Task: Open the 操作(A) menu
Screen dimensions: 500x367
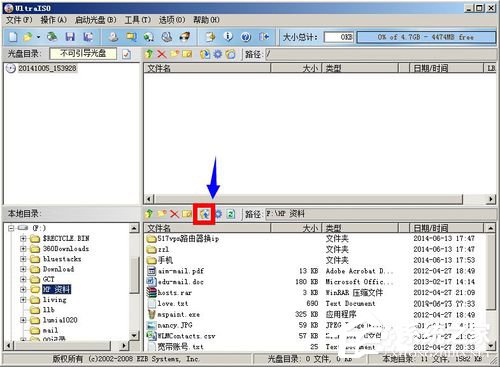Action: click(x=53, y=20)
